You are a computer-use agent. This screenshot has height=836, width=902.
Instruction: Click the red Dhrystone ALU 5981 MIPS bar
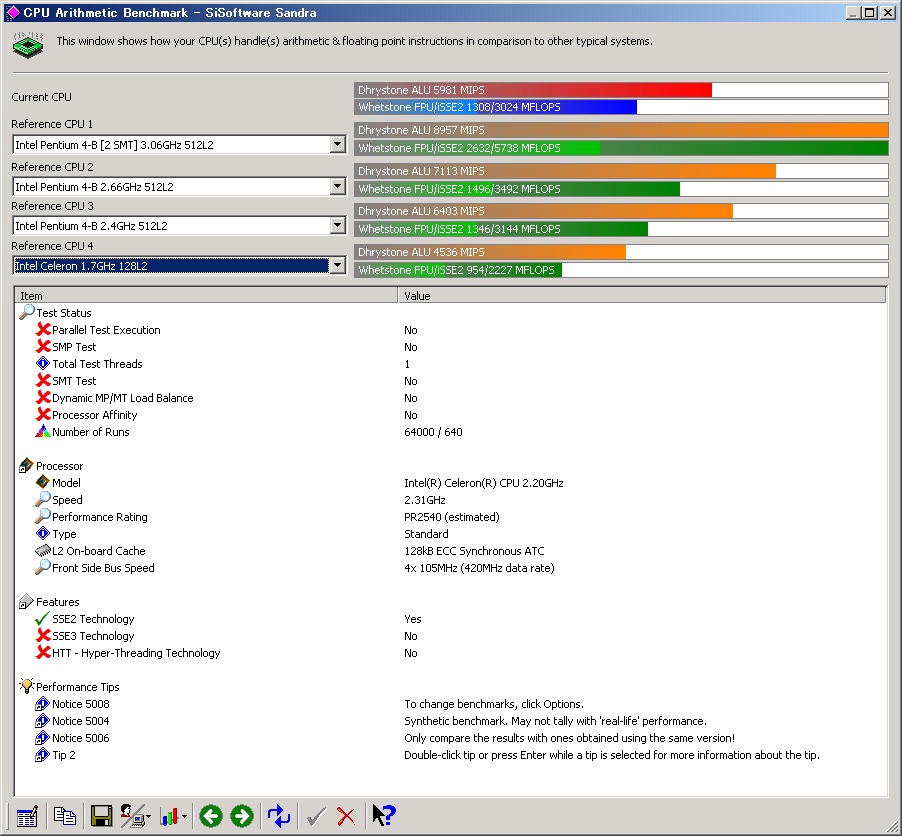pos(533,90)
